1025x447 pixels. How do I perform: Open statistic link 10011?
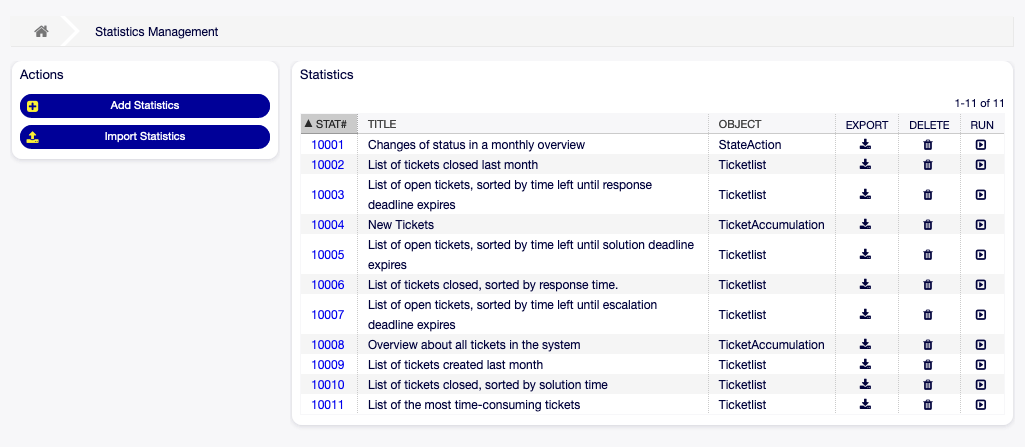click(328, 405)
